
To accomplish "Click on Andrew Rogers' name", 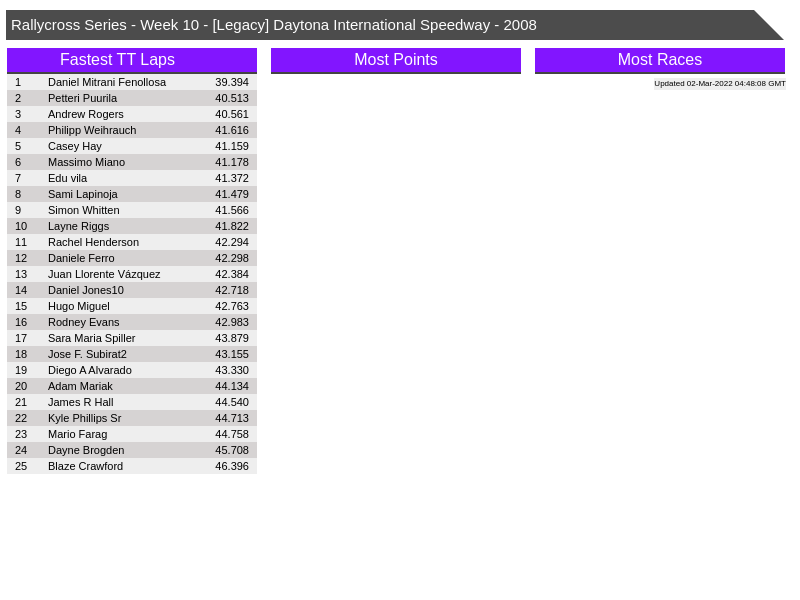I will point(86,114).
